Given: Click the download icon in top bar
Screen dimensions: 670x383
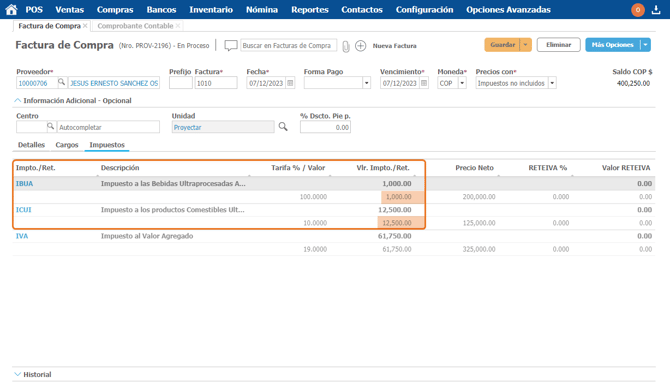Looking at the screenshot, I should click(x=656, y=9).
